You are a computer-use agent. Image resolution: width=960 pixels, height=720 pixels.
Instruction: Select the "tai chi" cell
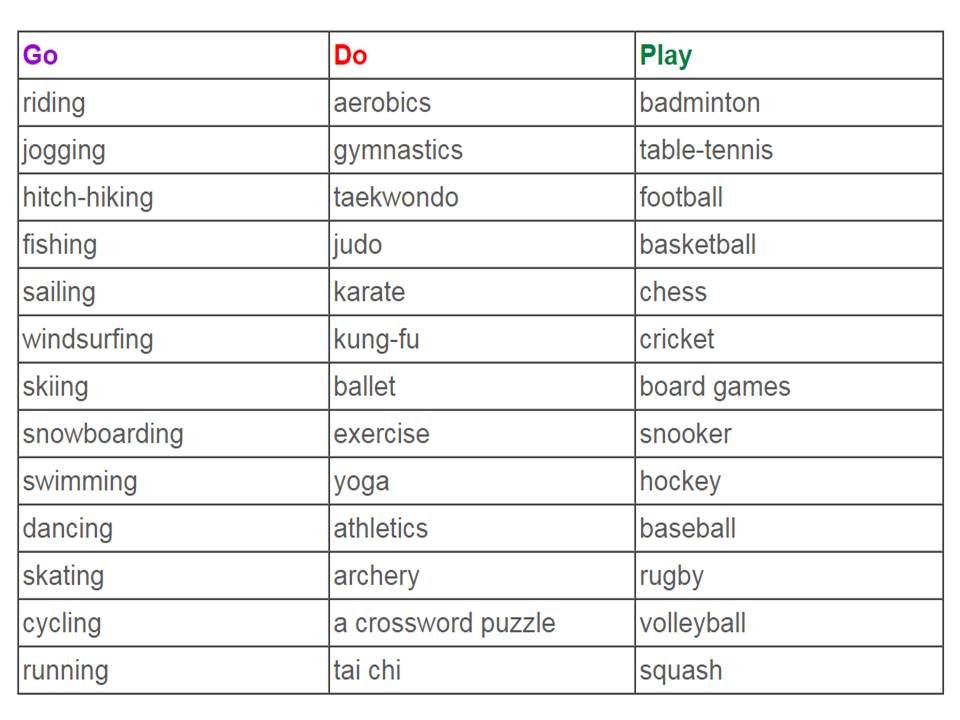tap(367, 670)
